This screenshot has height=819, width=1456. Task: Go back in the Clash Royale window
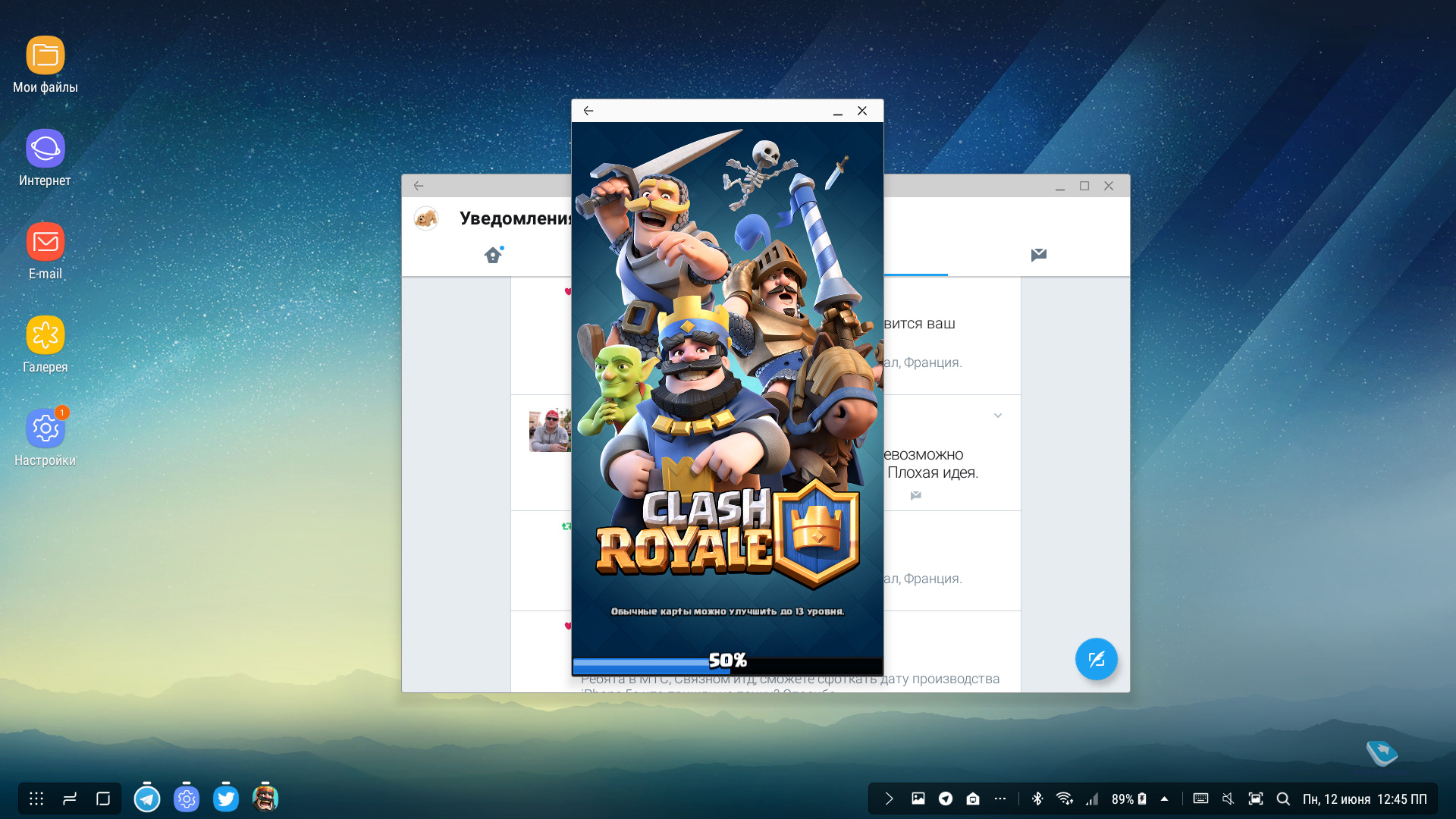588,111
